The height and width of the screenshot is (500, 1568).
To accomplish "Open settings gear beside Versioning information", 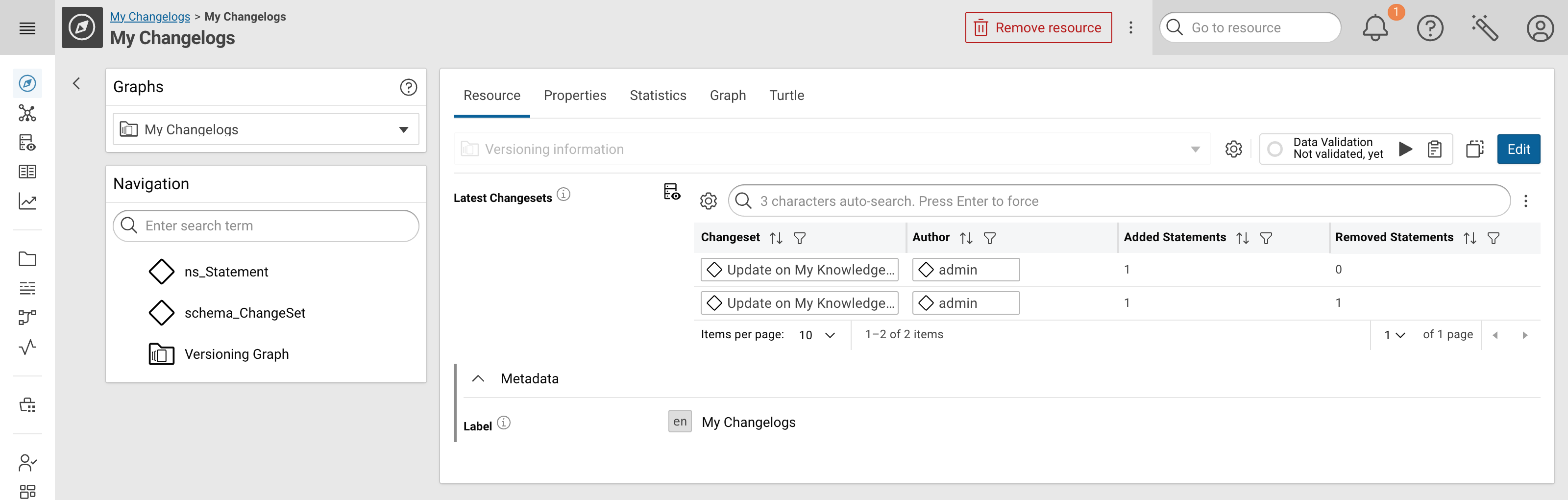I will 1234,149.
